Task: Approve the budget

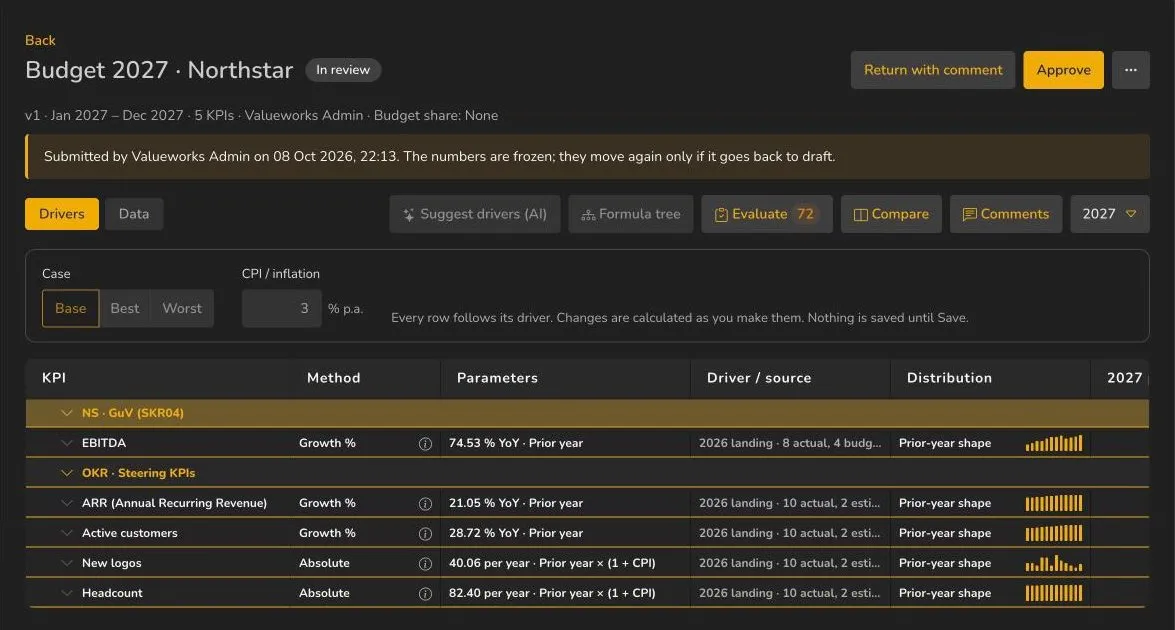Action: (1063, 70)
